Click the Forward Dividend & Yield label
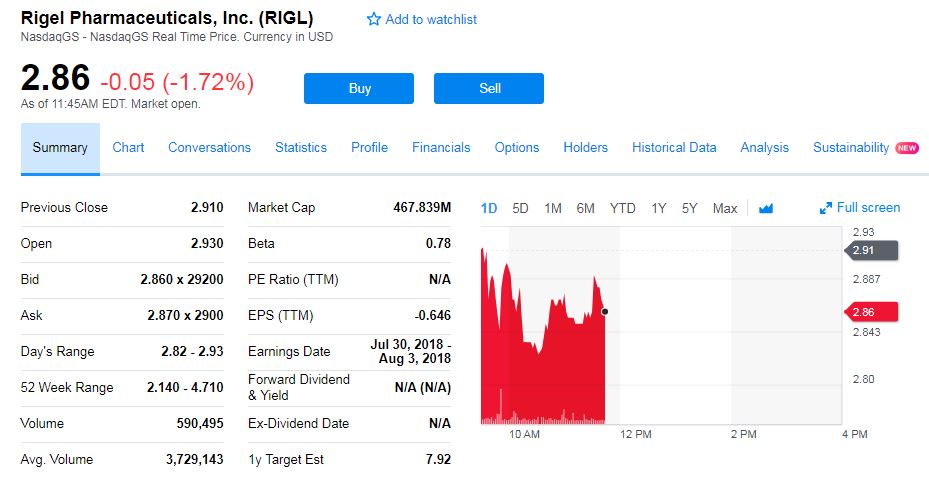The width and height of the screenshot is (929, 477). (299, 388)
